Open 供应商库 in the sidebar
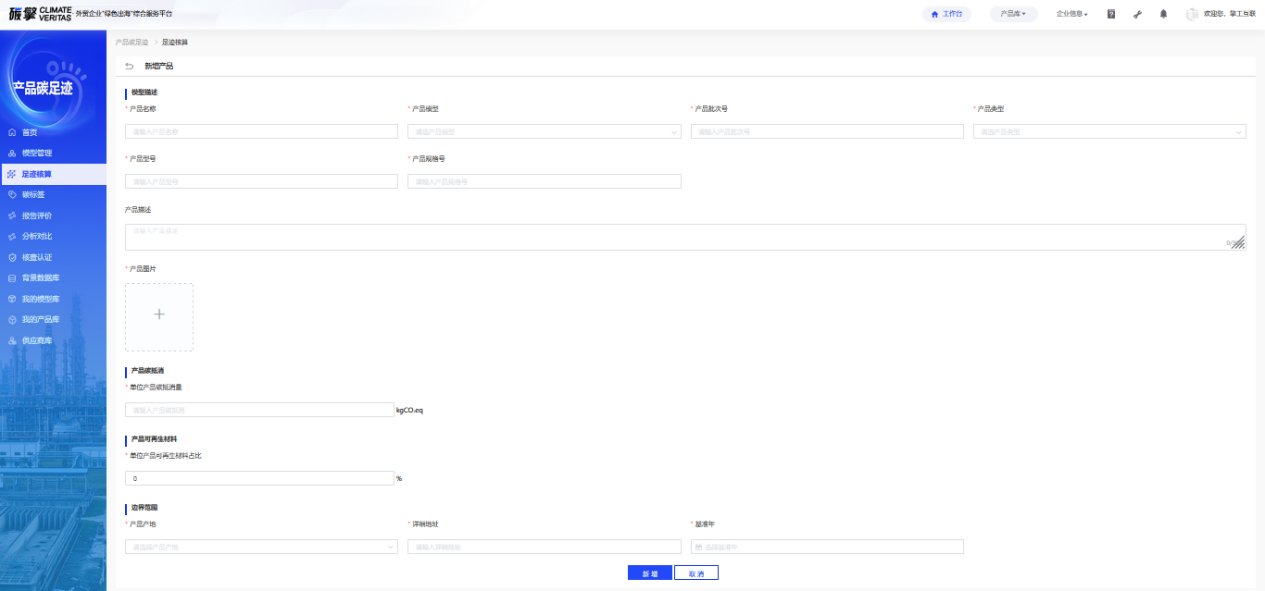Viewport: 1265px width, 591px height. [x=37, y=341]
